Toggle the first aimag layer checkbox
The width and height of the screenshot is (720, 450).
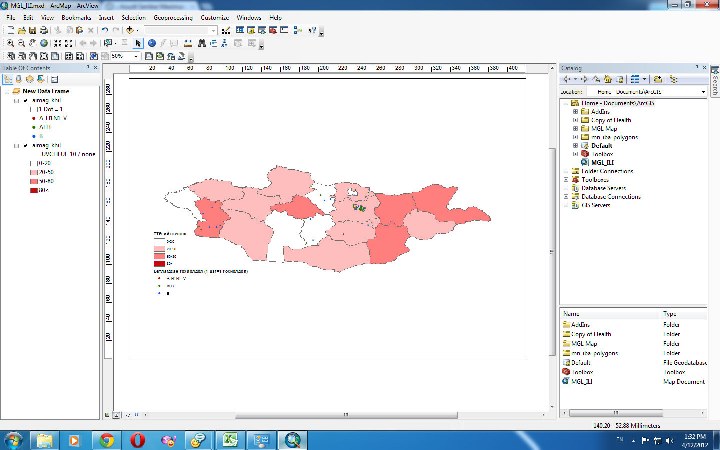pyautogui.click(x=26, y=101)
